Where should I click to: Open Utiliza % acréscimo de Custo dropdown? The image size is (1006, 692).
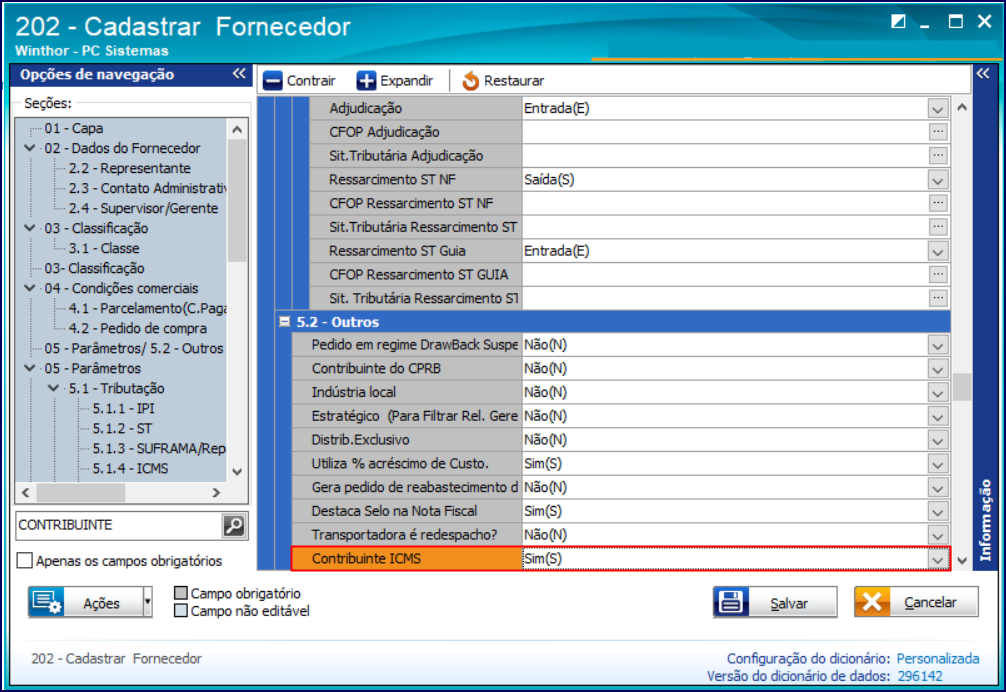point(938,464)
